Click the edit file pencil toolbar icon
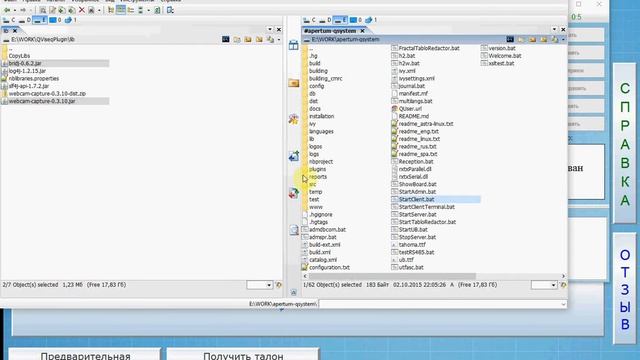 click(x=53, y=10)
